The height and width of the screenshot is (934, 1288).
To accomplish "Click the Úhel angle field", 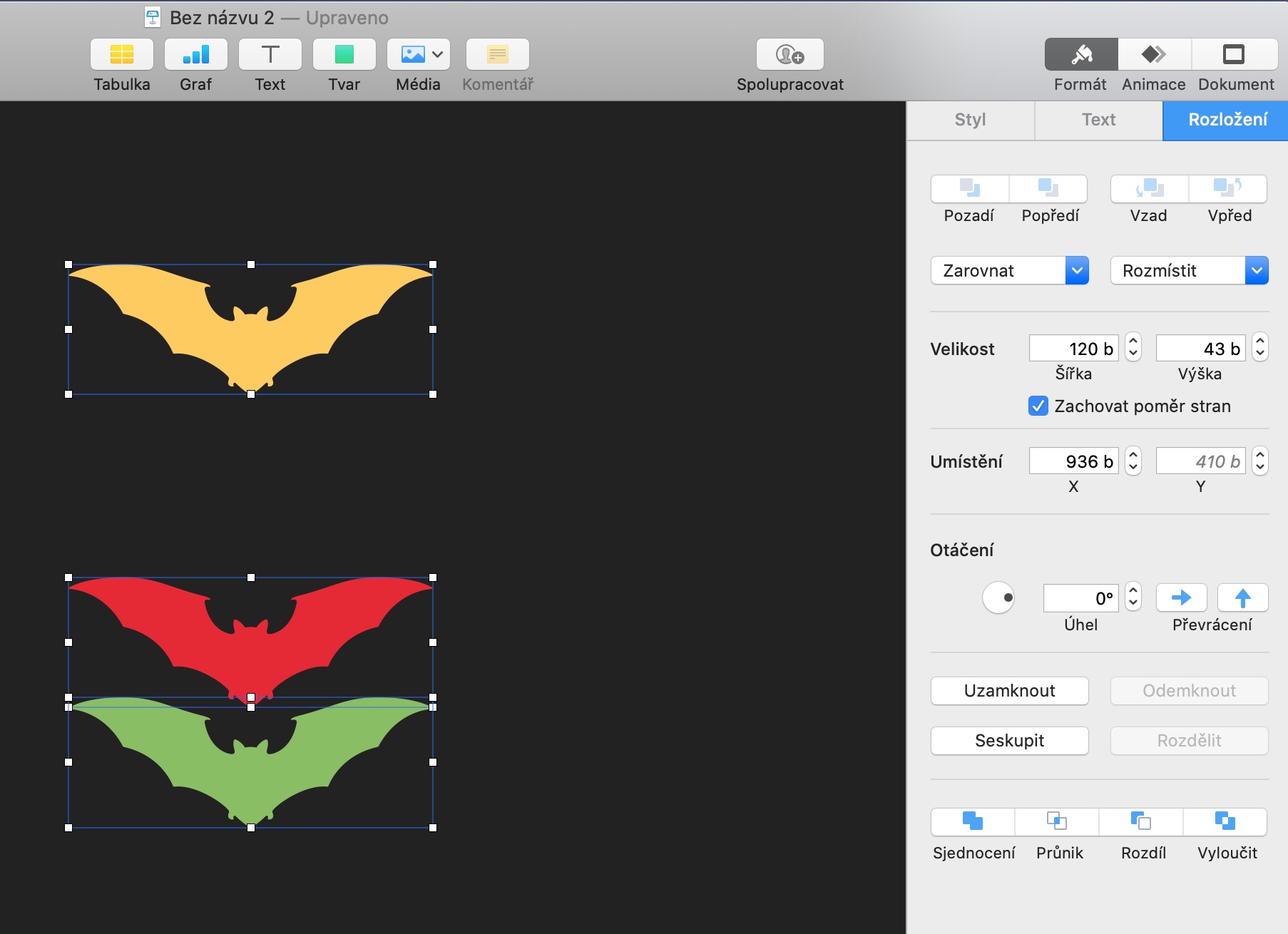I will pos(1081,598).
